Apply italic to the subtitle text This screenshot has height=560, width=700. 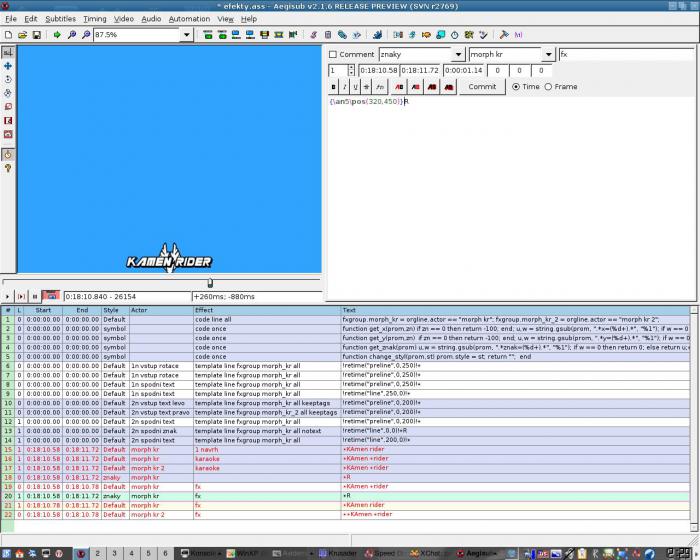click(x=345, y=87)
